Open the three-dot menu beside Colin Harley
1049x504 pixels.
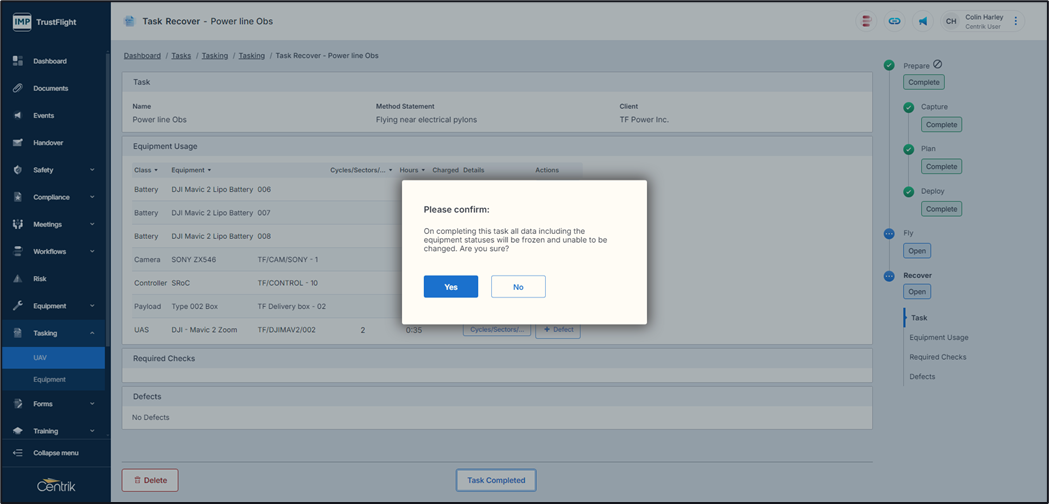click(x=1016, y=21)
